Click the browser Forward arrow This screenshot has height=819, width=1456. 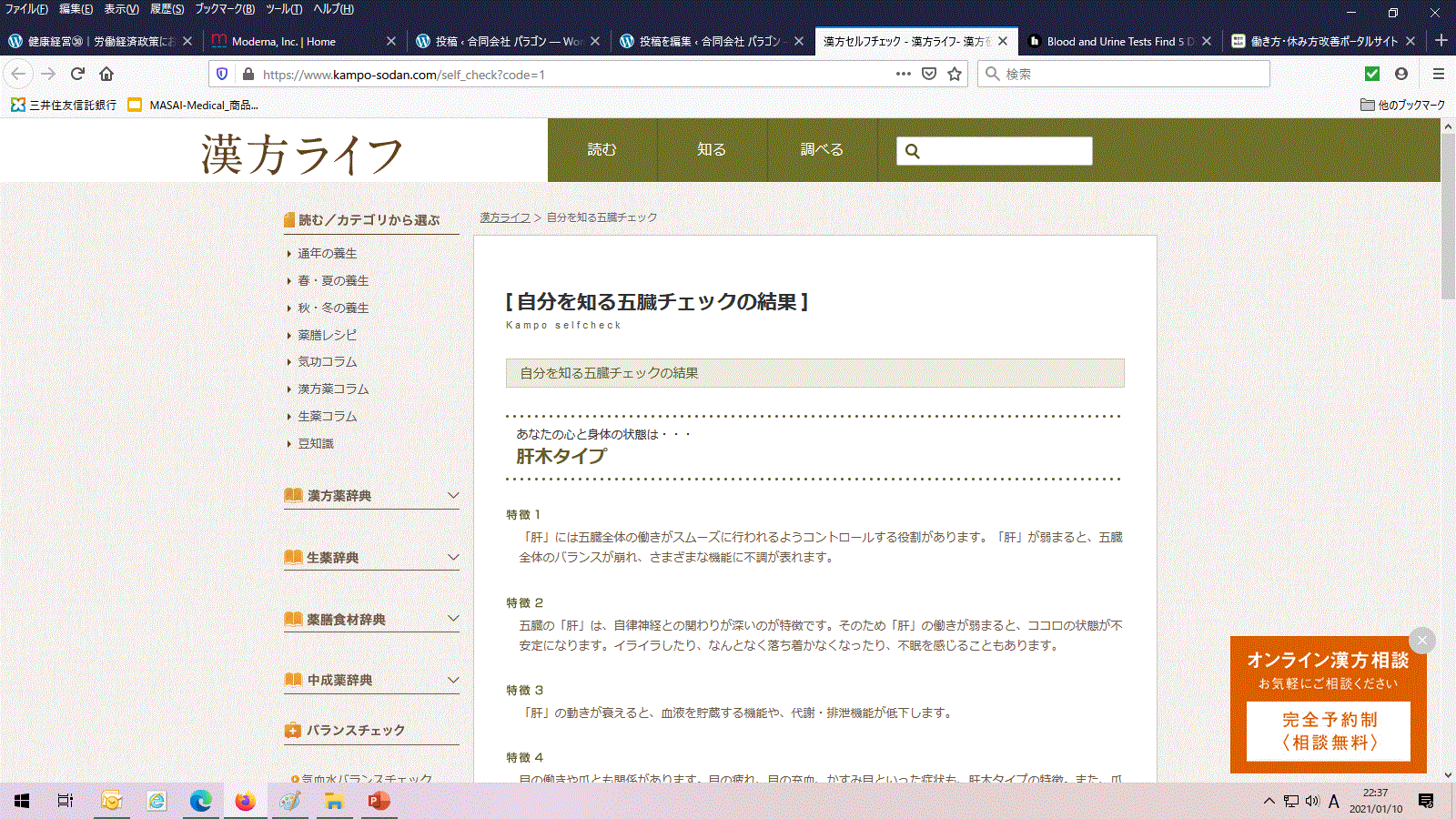pos(48,74)
